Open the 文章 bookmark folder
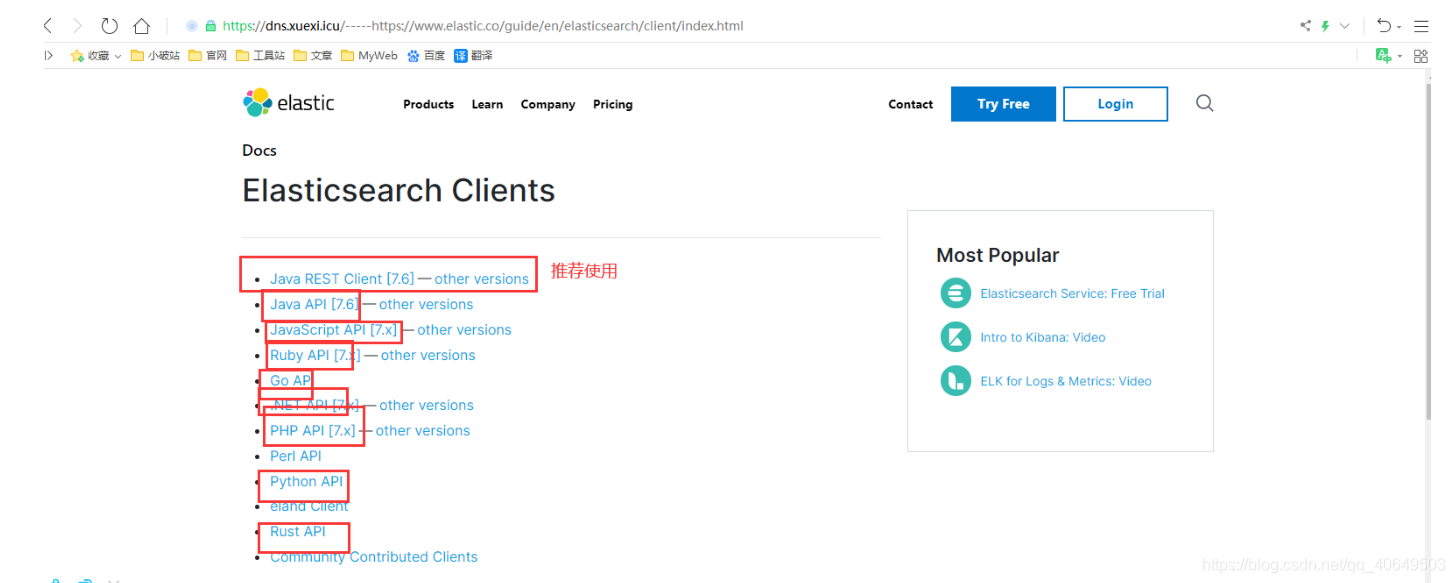 [313, 56]
